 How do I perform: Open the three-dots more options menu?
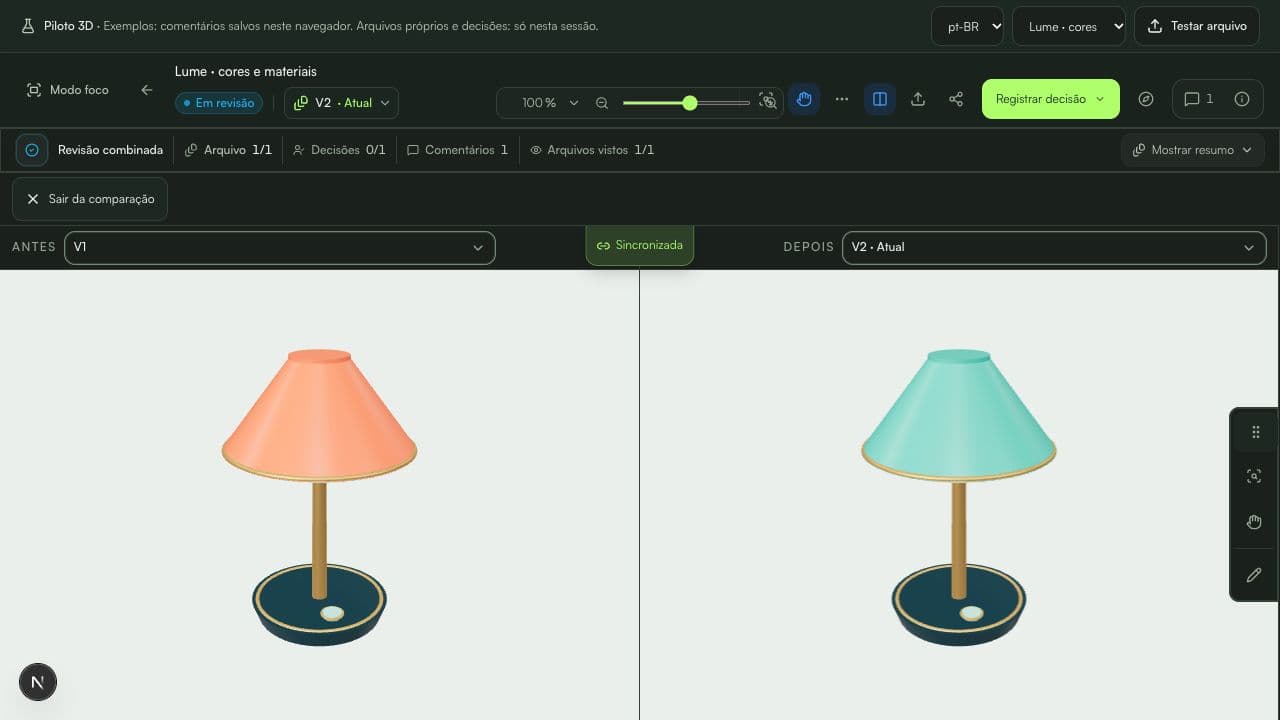[x=842, y=99]
